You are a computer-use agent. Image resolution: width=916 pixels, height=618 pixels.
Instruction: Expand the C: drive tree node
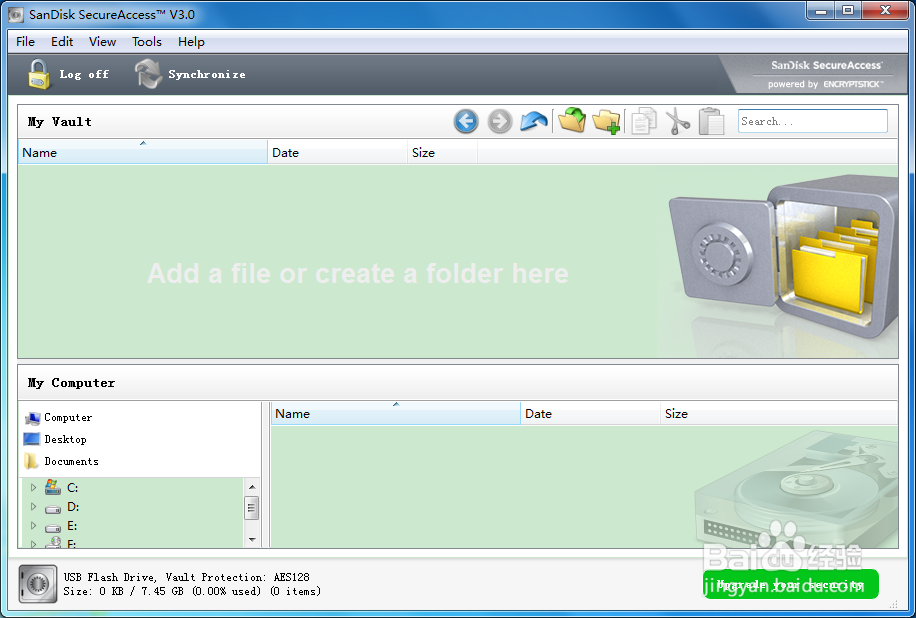(x=33, y=487)
